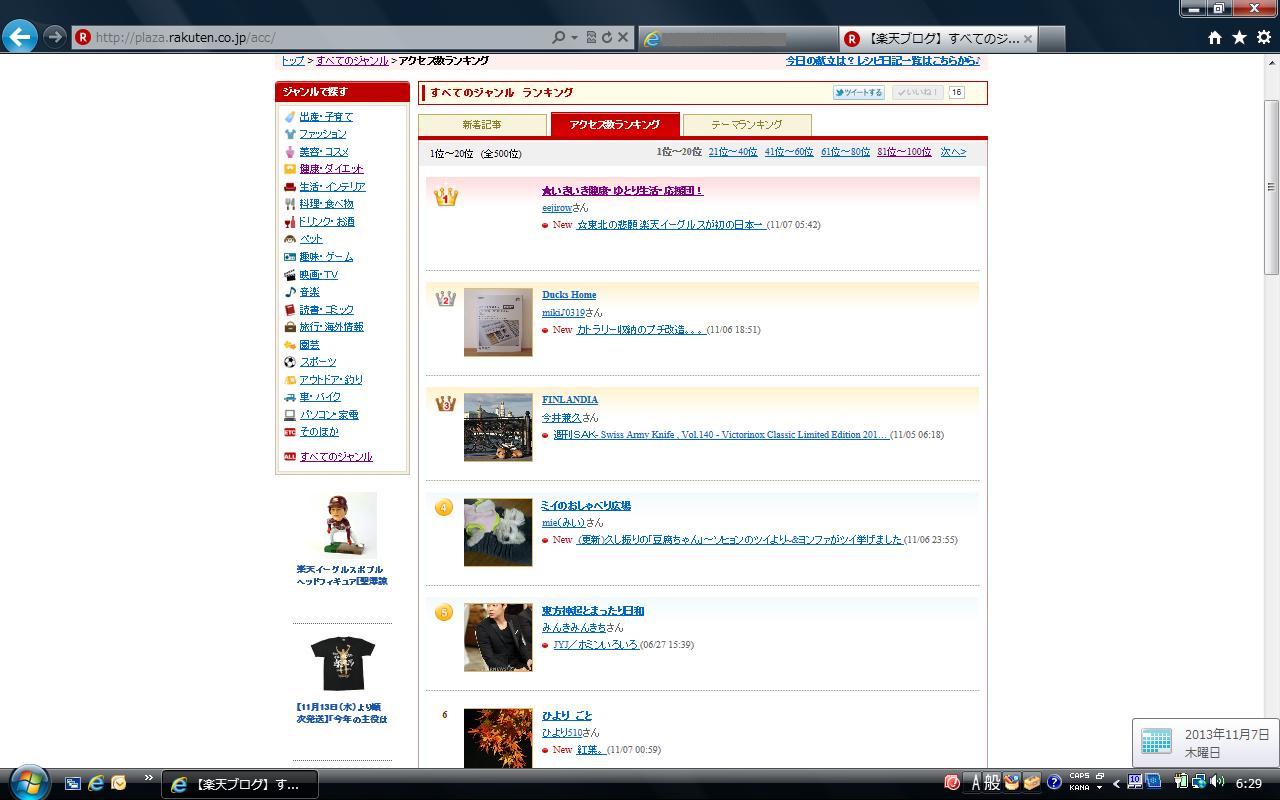Click the browser Back arrow button
The image size is (1280, 800).
click(x=20, y=37)
